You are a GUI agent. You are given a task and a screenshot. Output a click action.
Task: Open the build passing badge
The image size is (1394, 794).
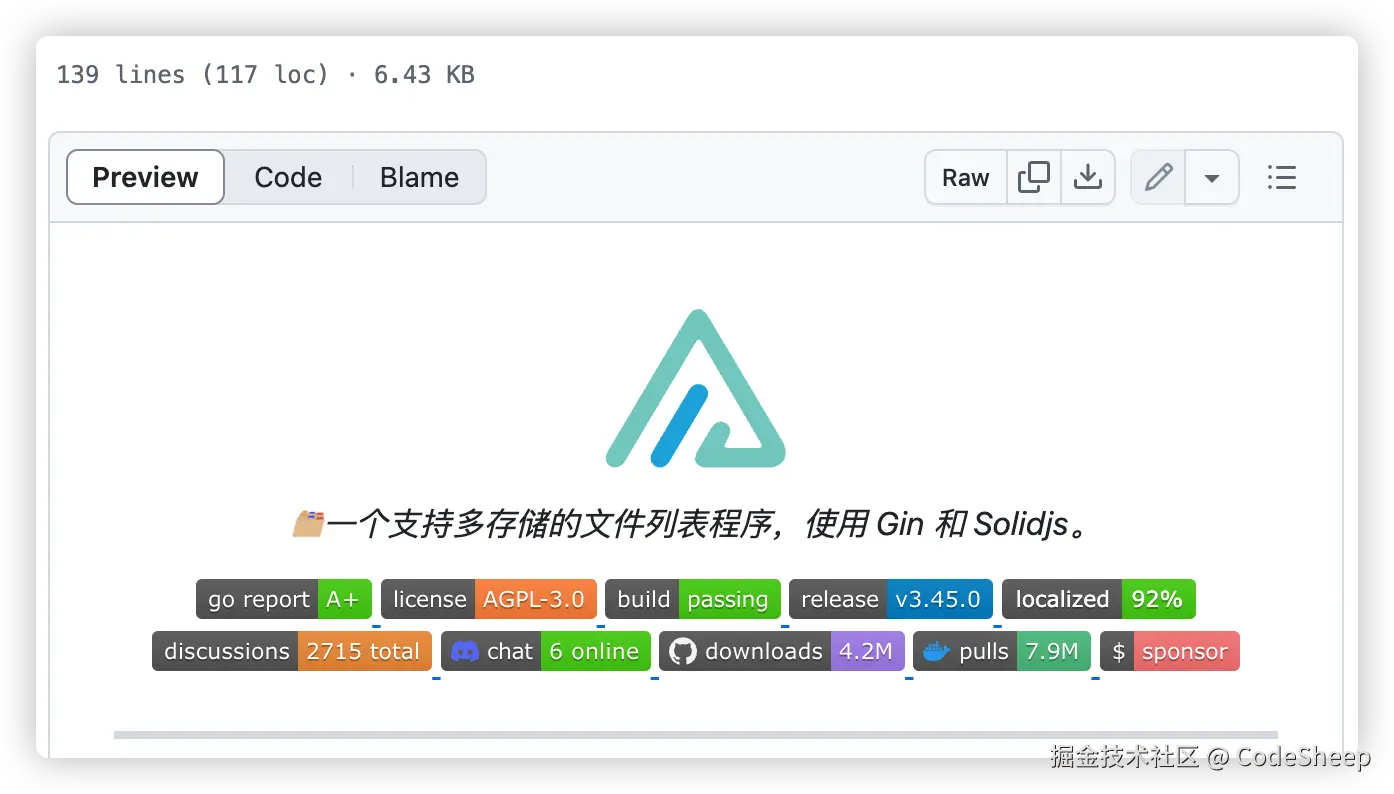click(693, 599)
